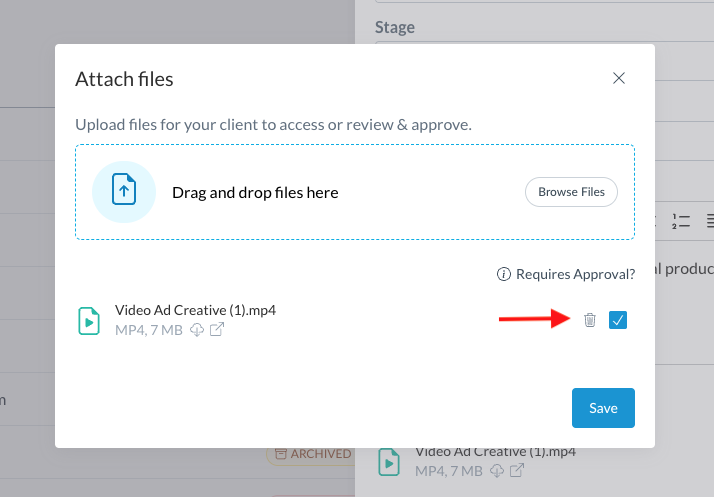Save the attached files

[x=603, y=408]
